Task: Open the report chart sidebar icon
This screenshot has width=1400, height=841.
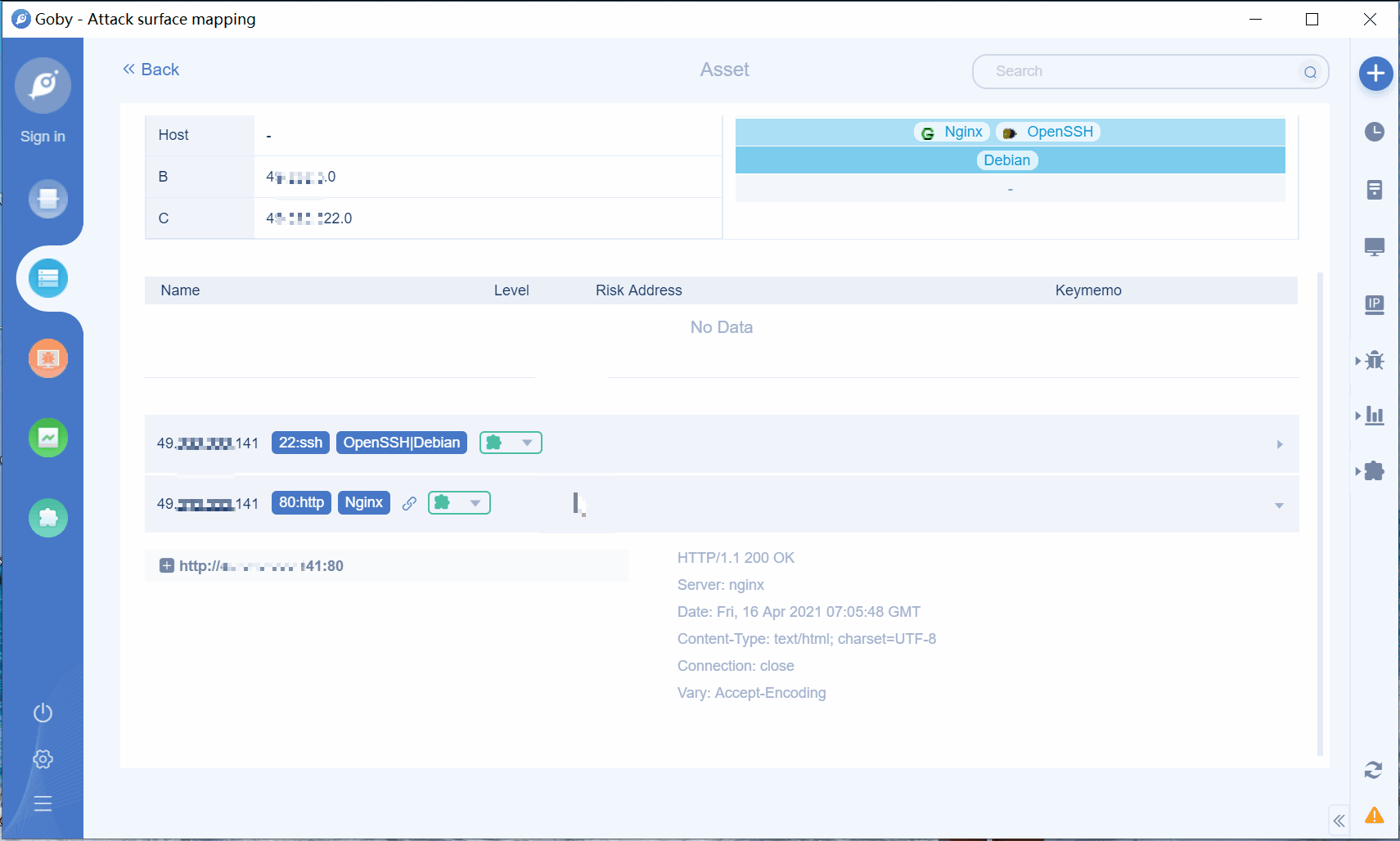Action: pos(48,438)
